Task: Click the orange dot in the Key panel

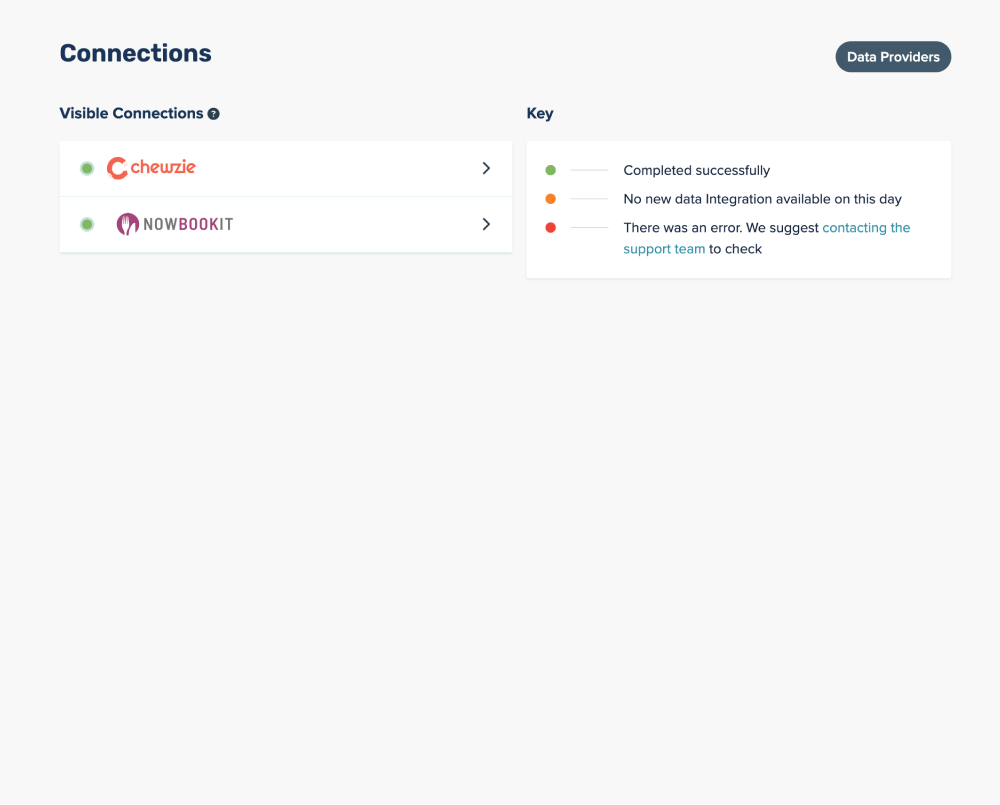Action: click(550, 199)
